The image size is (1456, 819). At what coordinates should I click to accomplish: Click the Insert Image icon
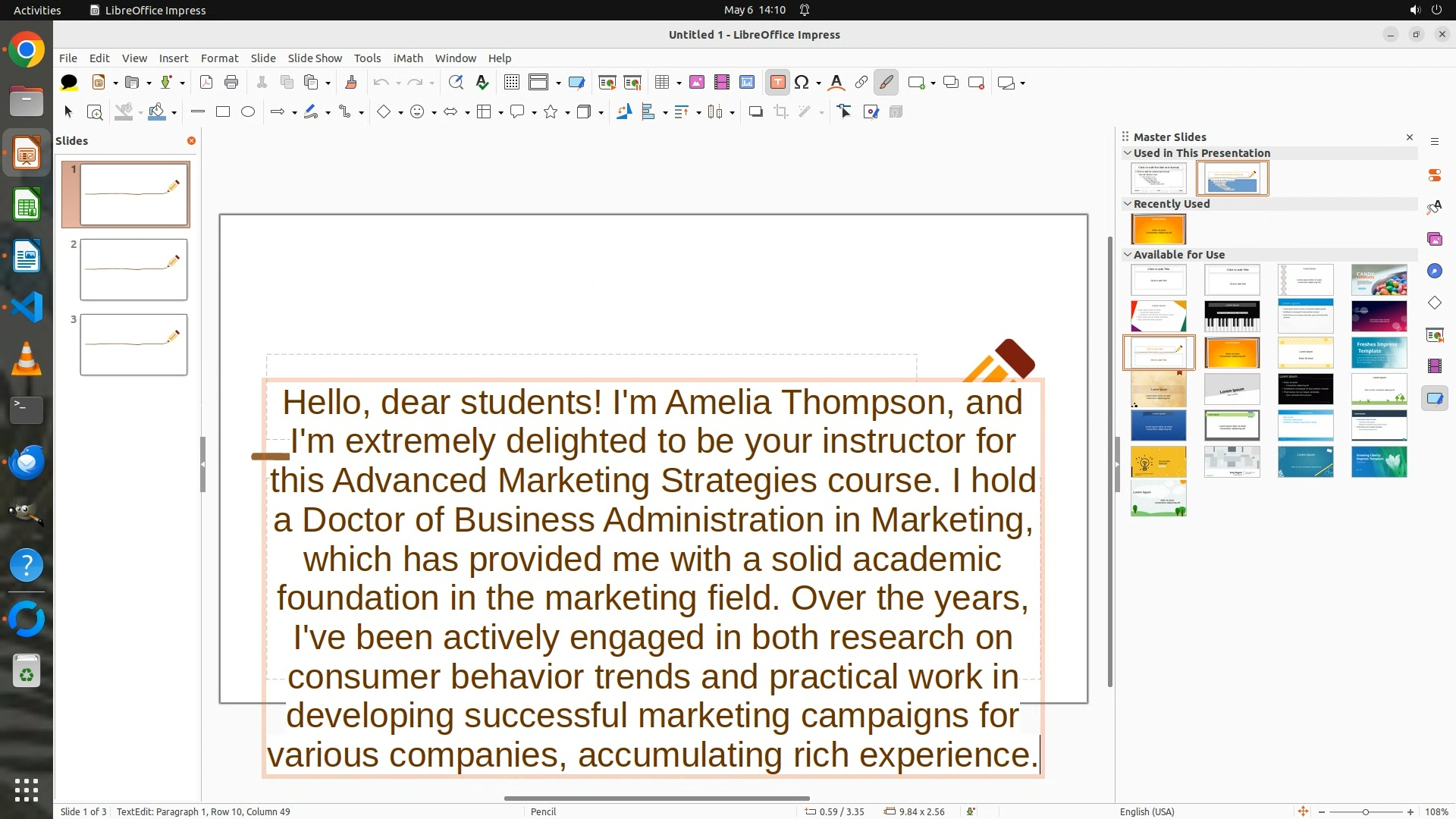(697, 83)
